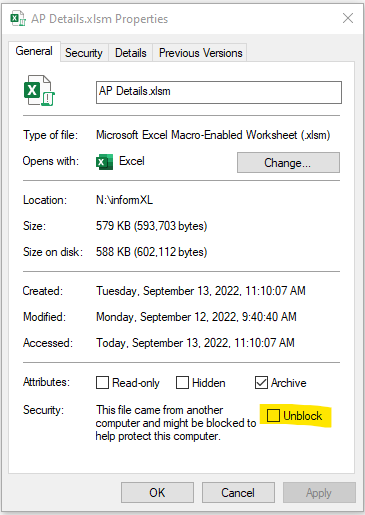Image resolution: width=365 pixels, height=515 pixels.
Task: Confirm with the OK button
Action: pos(157,492)
